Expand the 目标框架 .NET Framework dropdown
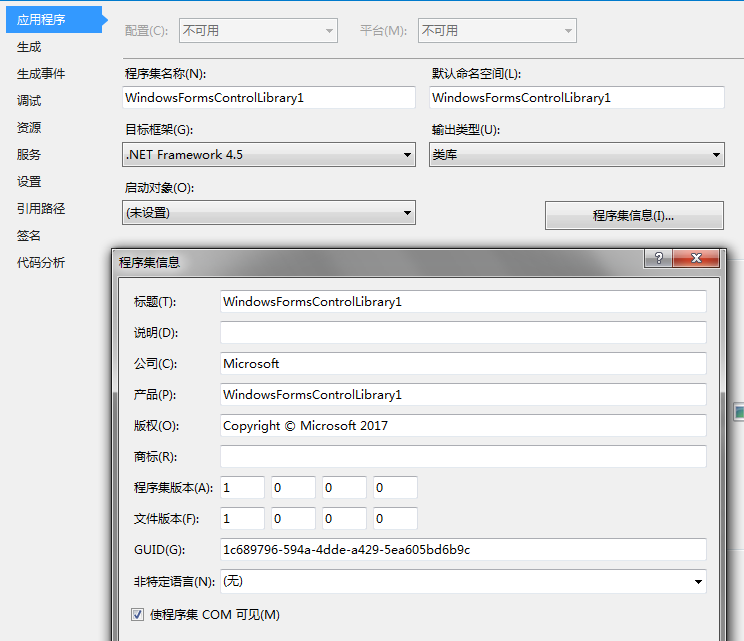The width and height of the screenshot is (744, 641). point(269,155)
